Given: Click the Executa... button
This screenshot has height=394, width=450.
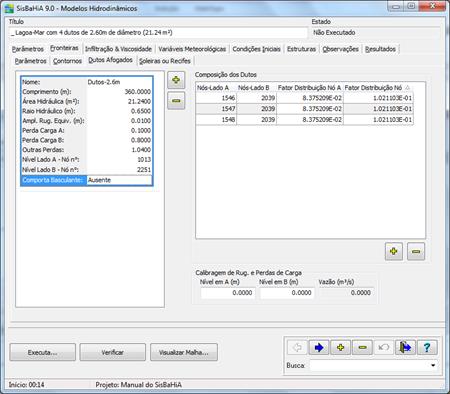Looking at the screenshot, I should pyautogui.click(x=43, y=352).
